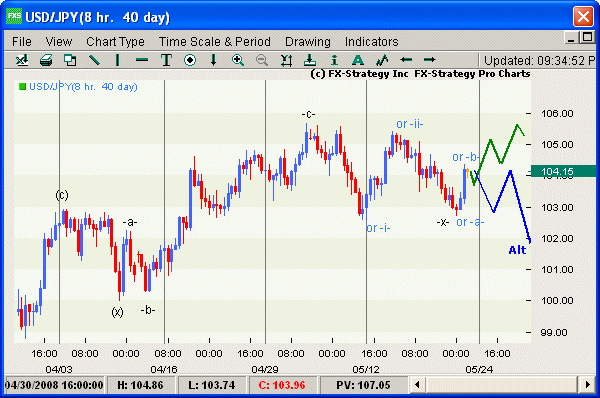Click the Excel export icon in toolbar
The image size is (600, 398).
(x=22, y=60)
